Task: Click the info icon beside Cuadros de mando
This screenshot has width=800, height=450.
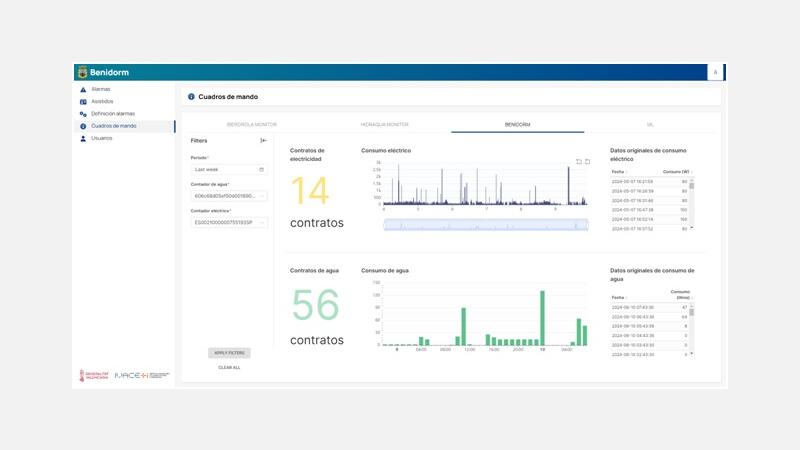Action: [x=191, y=96]
